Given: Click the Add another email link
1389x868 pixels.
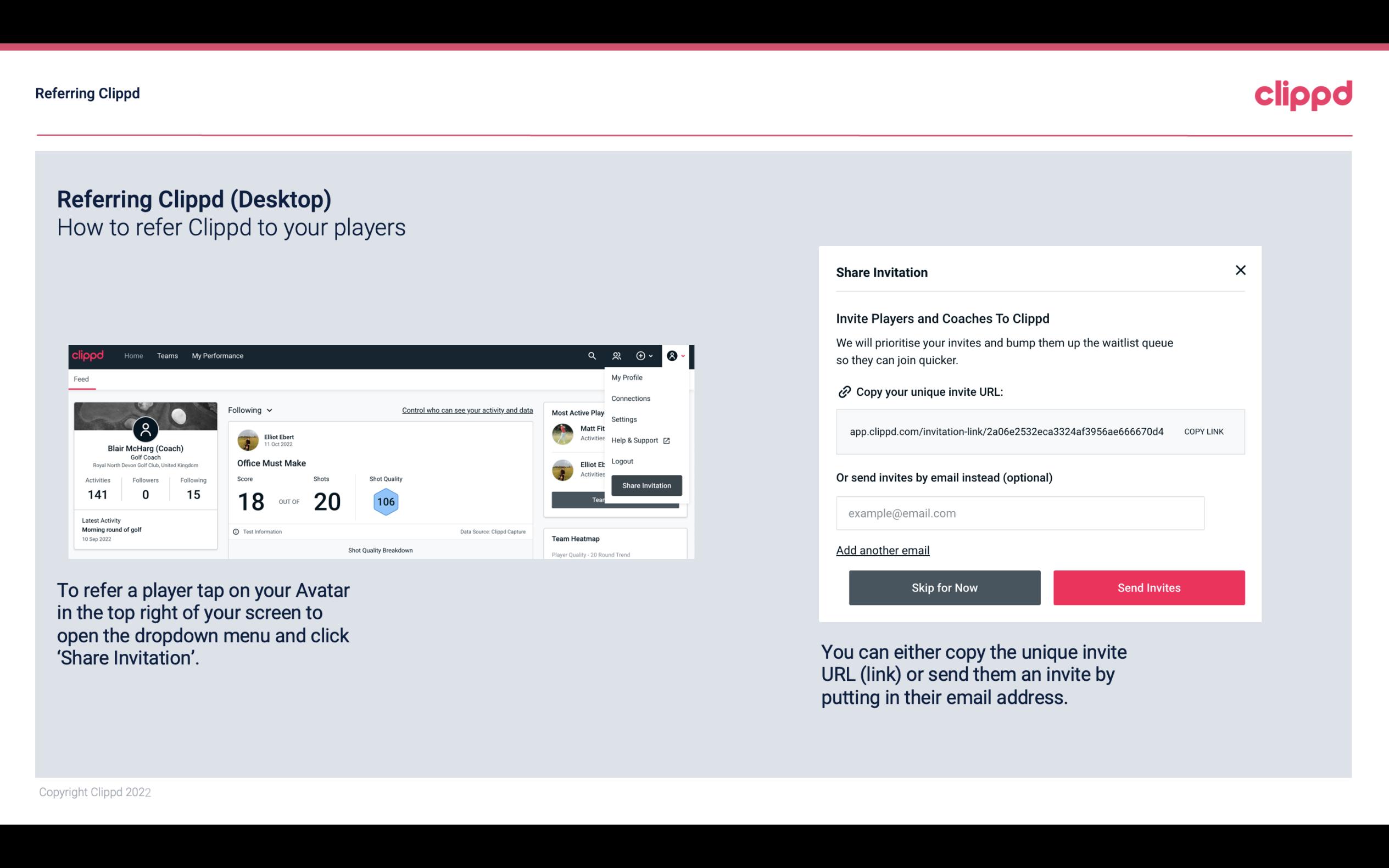Looking at the screenshot, I should tap(883, 550).
